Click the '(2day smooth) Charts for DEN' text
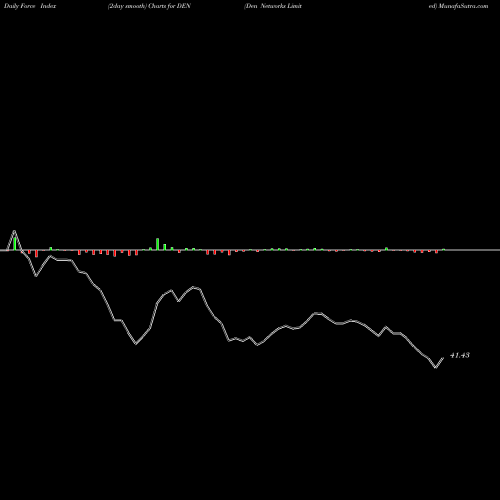Image resolution: width=500 pixels, height=500 pixels. click(x=149, y=6)
